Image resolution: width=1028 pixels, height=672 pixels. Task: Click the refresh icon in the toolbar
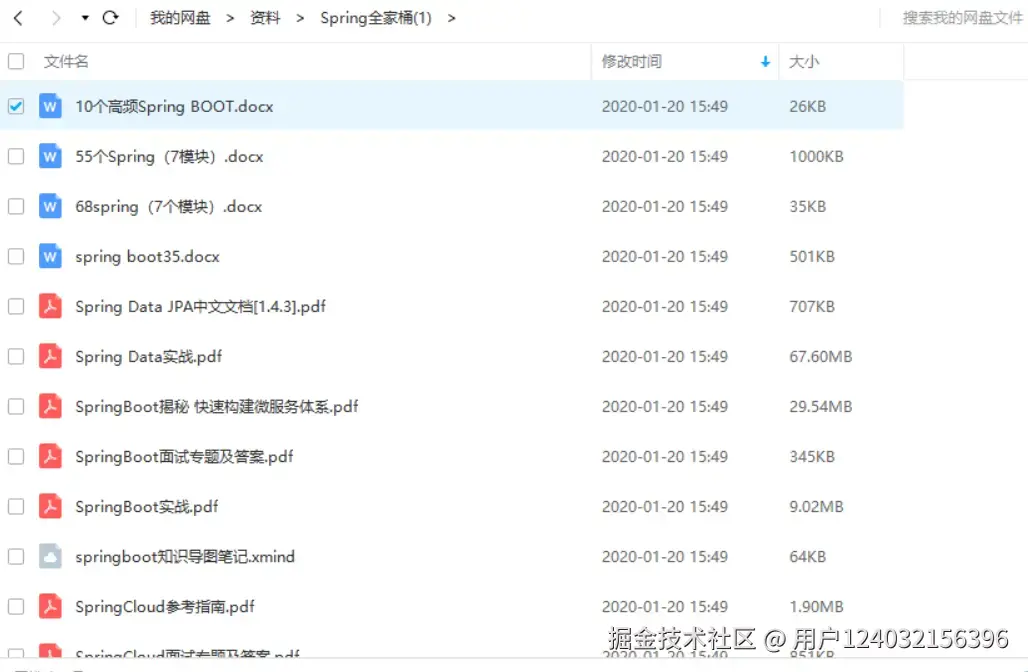click(110, 17)
